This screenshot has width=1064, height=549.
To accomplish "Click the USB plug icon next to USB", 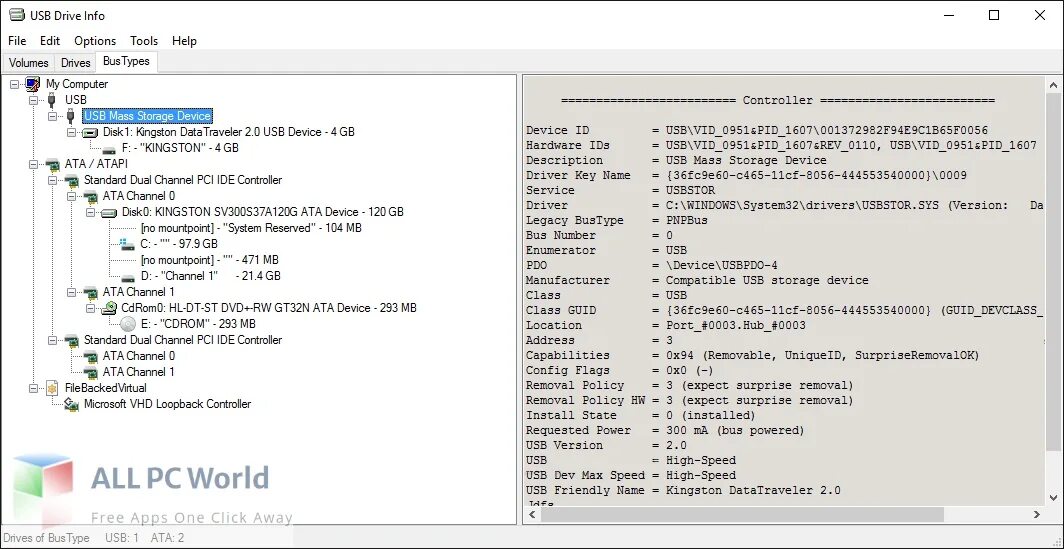I will (52, 100).
